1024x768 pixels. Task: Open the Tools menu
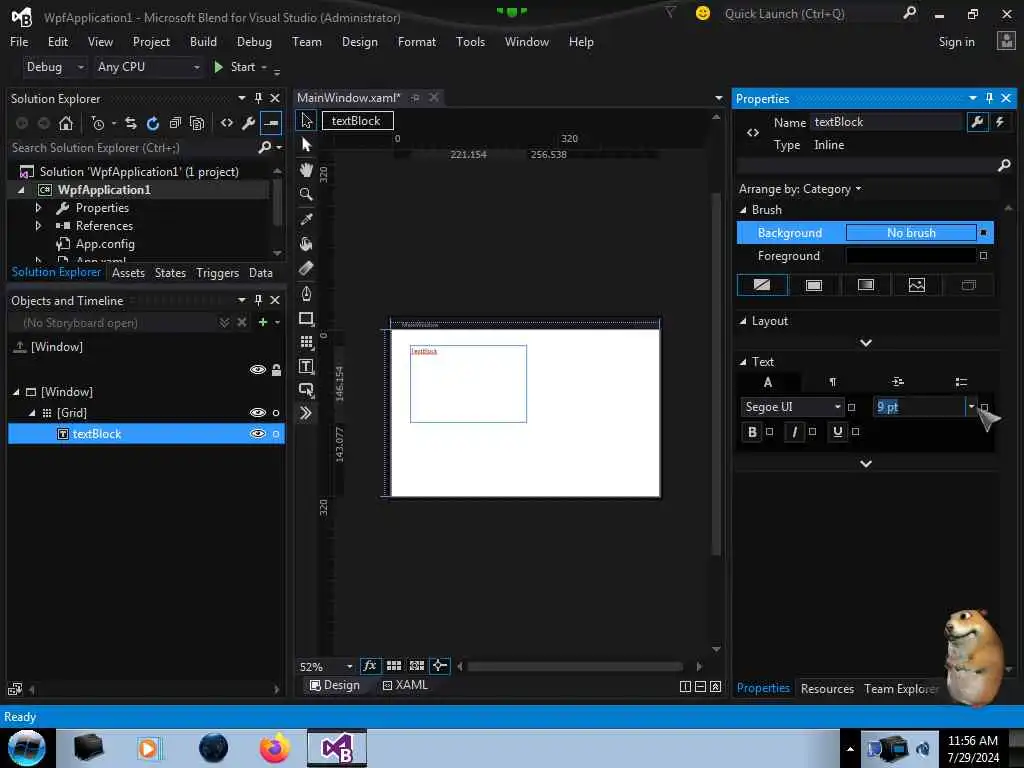pyautogui.click(x=470, y=42)
